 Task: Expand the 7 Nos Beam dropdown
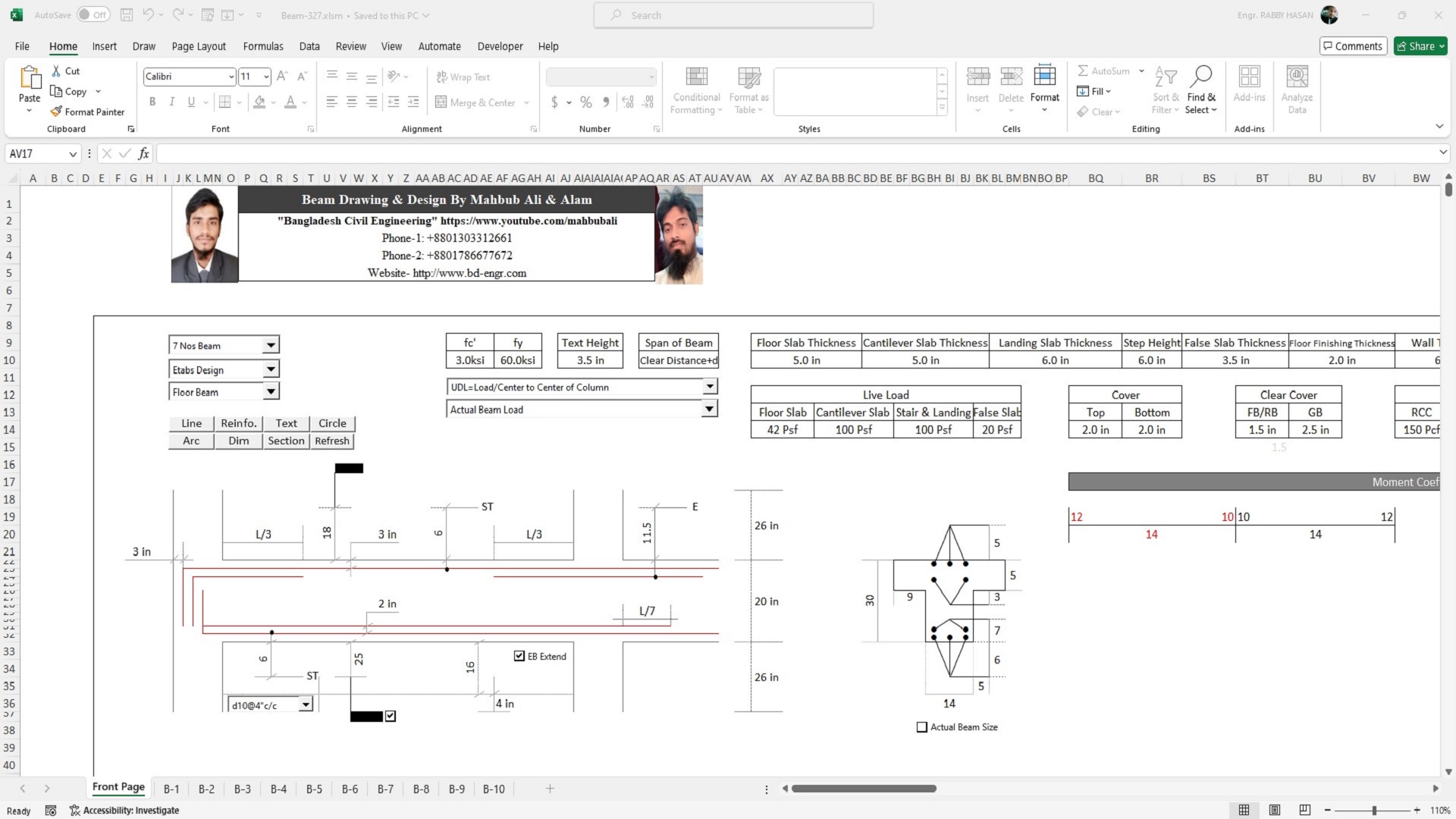(x=271, y=346)
